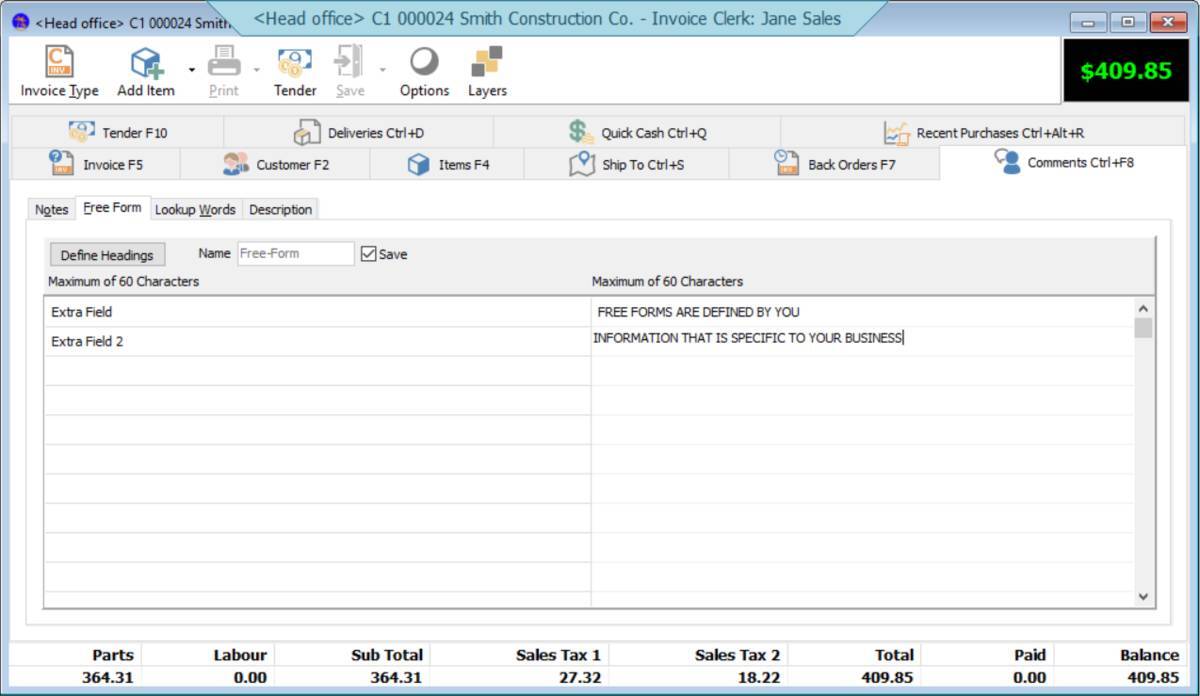This screenshot has width=1200, height=696.
Task: Click the Quick Cash dollar icon
Action: point(575,130)
